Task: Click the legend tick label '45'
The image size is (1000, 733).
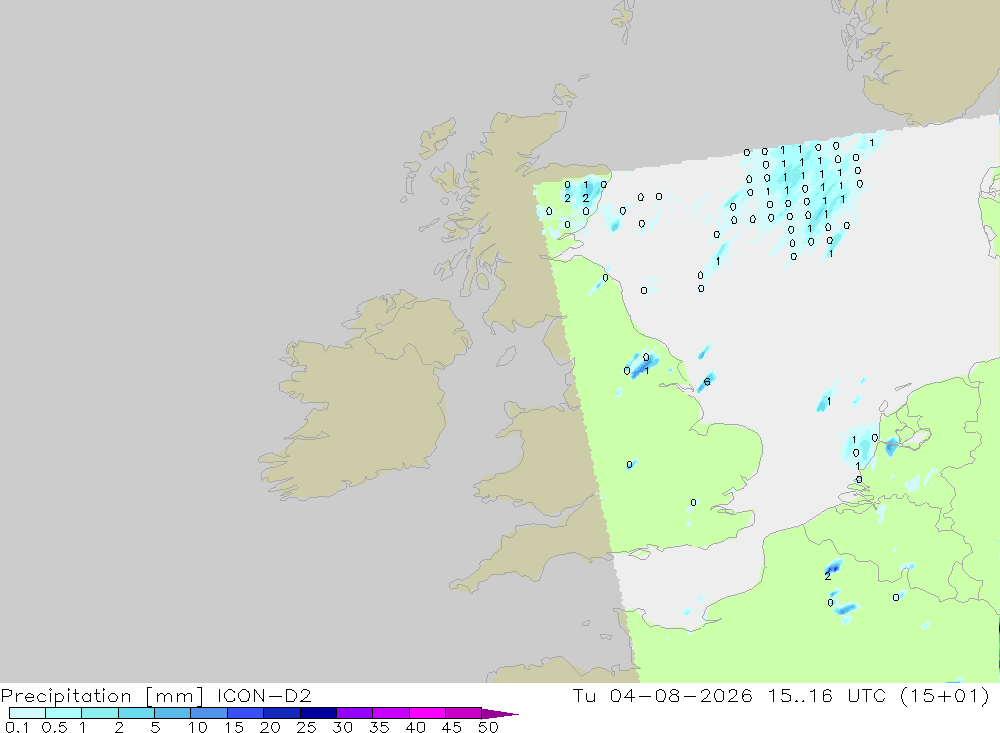Action: [x=452, y=727]
